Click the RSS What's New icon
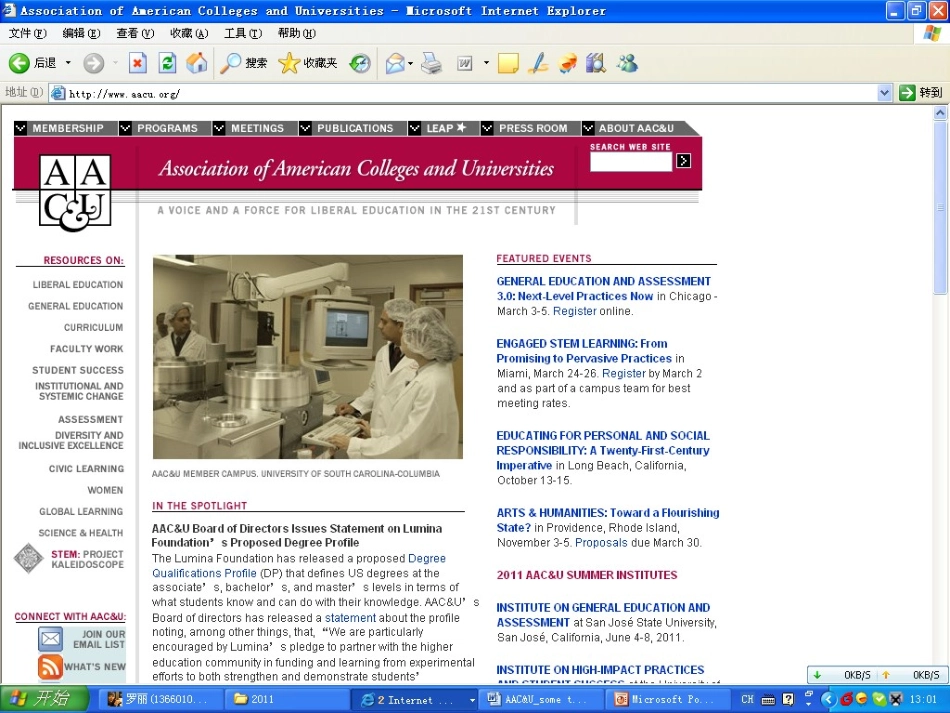Viewport: 950px width, 713px height. pyautogui.click(x=50, y=666)
